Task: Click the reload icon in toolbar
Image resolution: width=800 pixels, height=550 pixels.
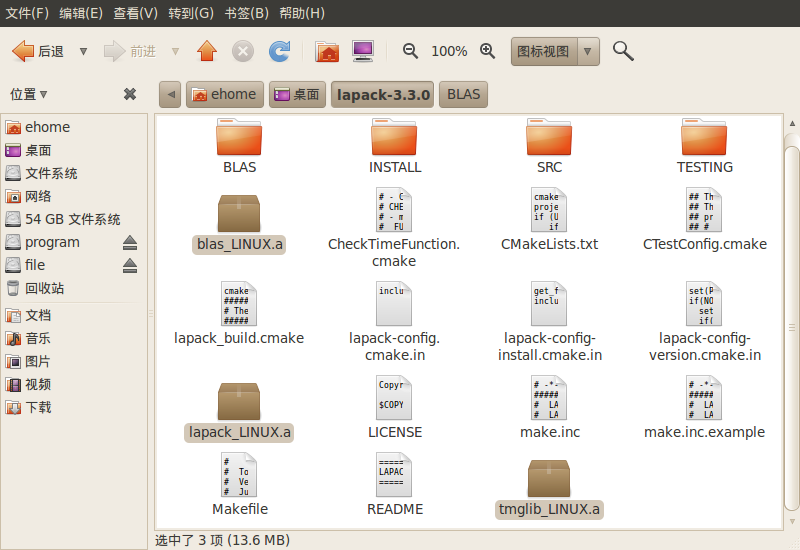Action: 280,51
